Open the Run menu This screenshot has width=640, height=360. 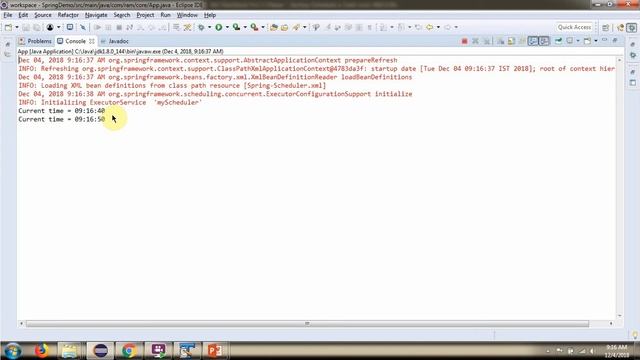pos(165,15)
